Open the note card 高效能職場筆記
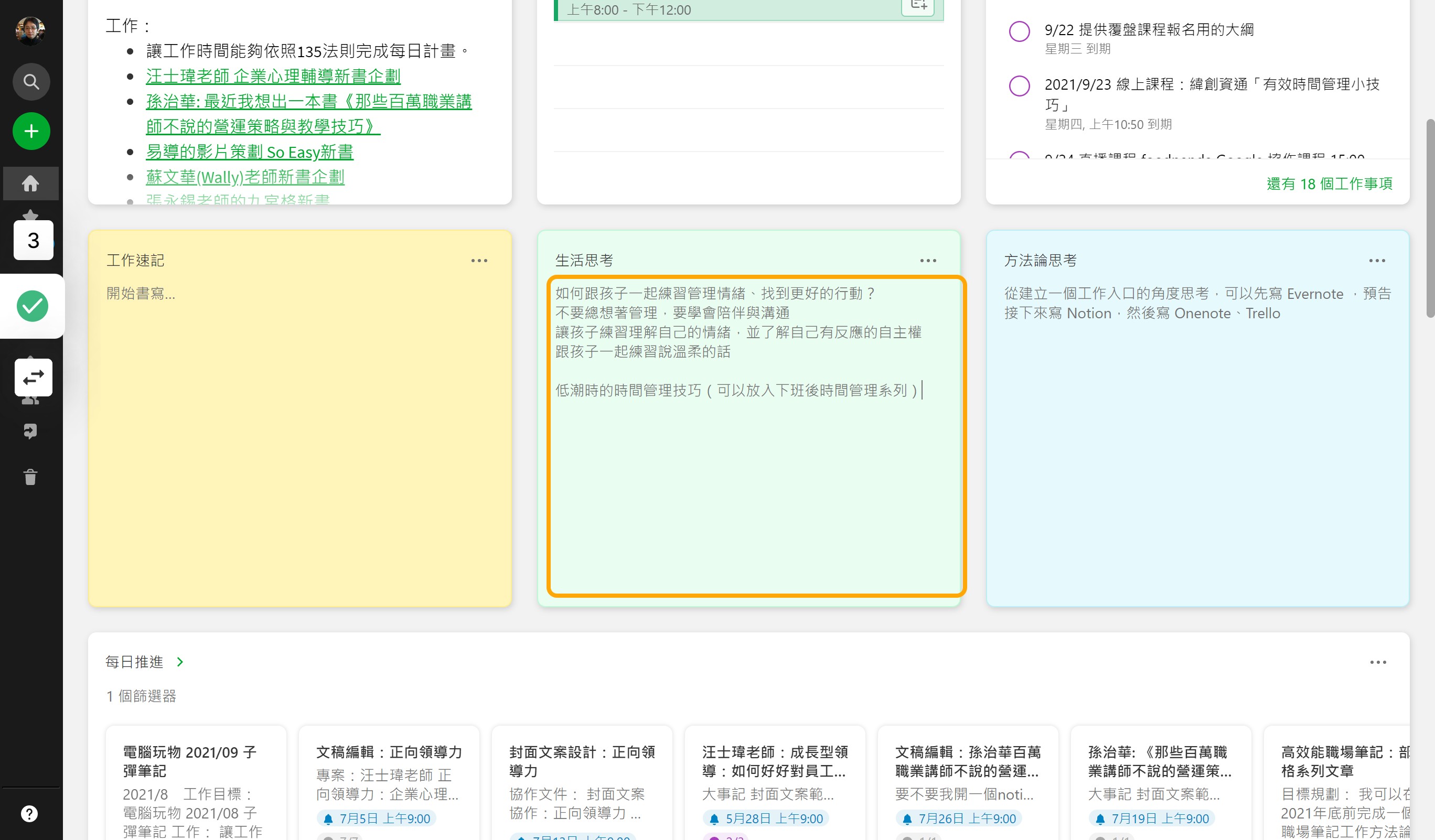1435x840 pixels. coord(1336,782)
